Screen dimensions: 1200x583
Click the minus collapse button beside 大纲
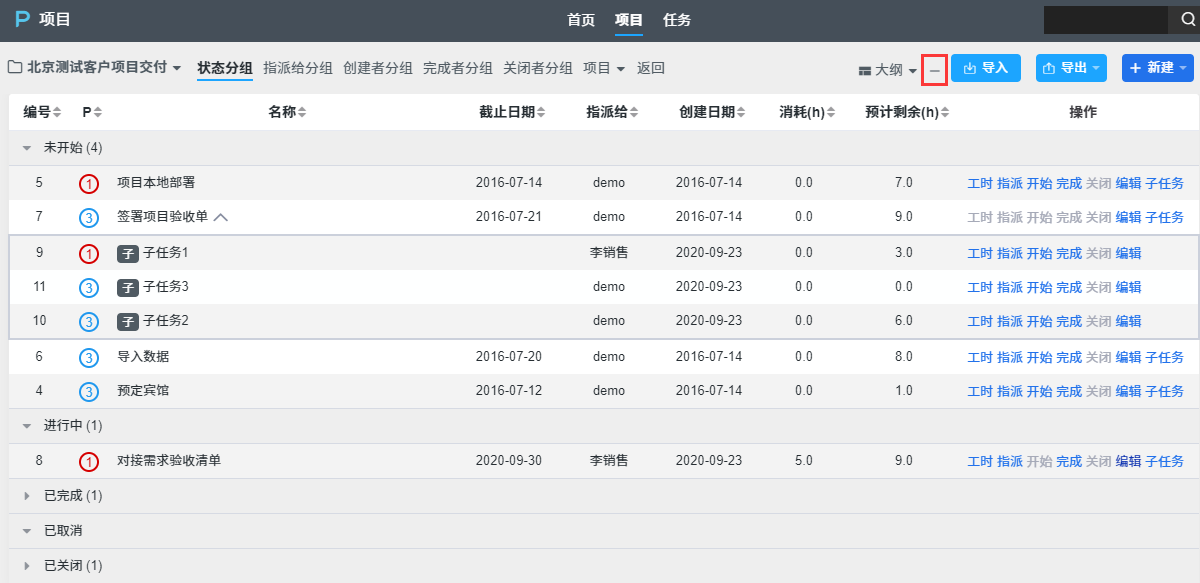click(934, 70)
